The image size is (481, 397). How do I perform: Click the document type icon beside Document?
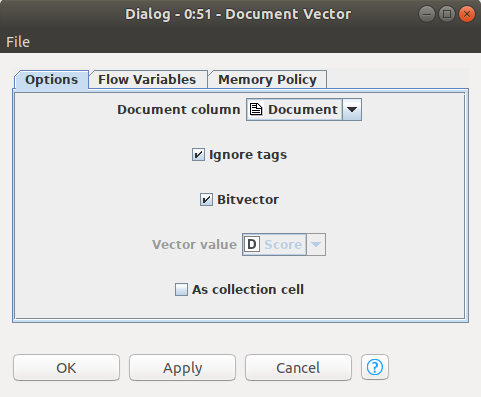(x=256, y=109)
